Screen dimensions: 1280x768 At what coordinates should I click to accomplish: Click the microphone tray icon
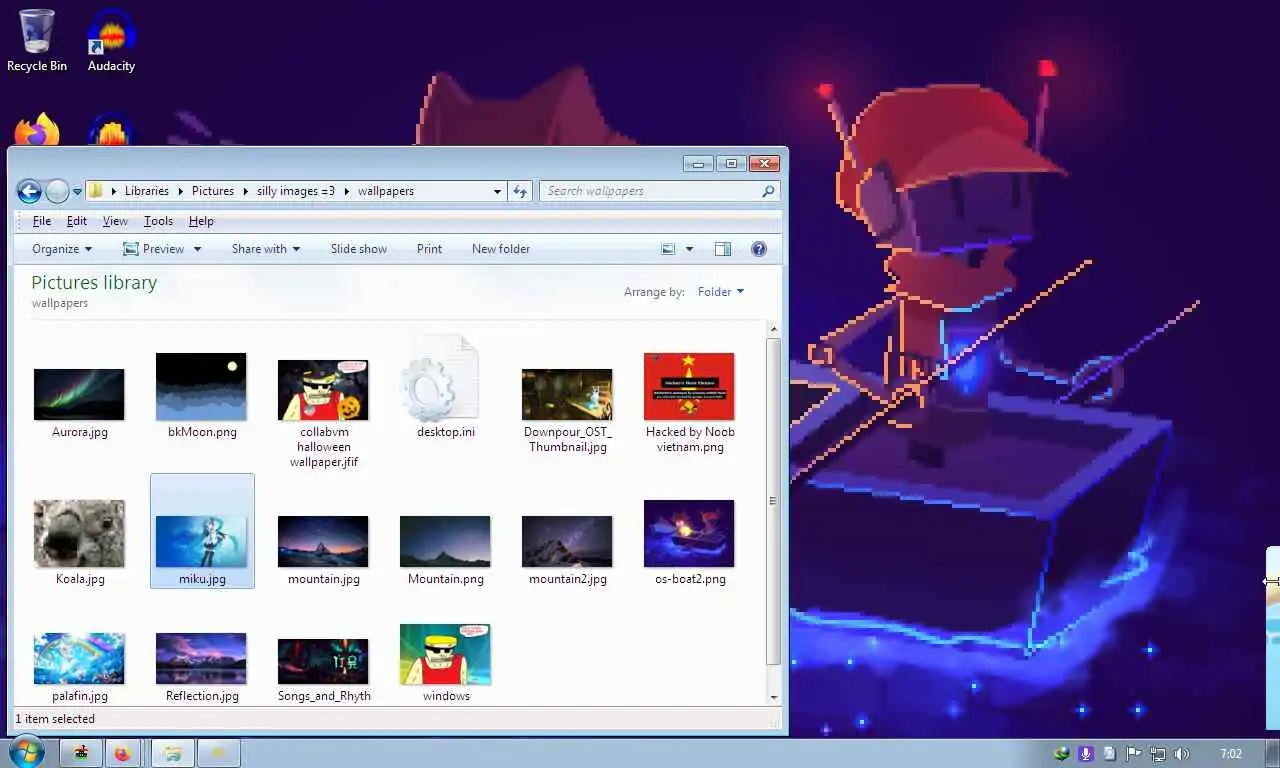(x=1086, y=754)
